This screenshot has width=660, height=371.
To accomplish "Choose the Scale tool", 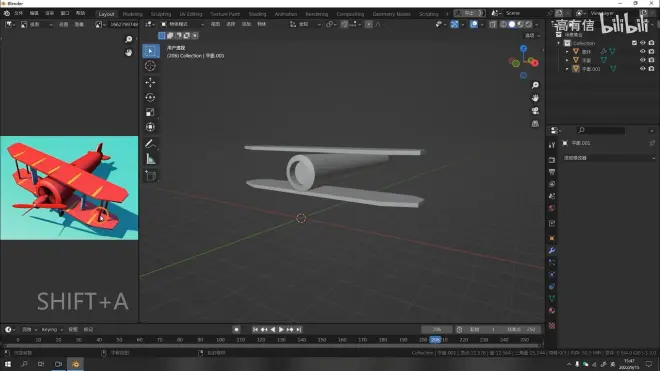I will point(150,112).
